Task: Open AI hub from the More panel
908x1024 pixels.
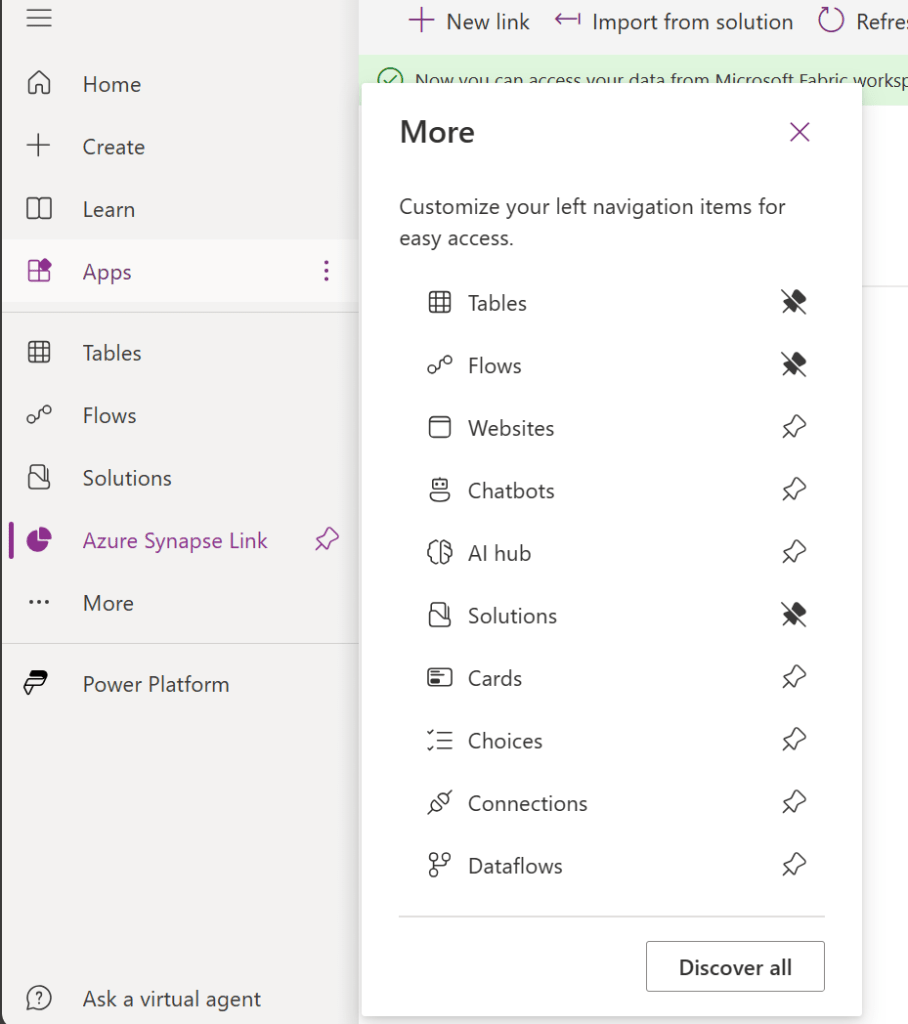Action: (499, 553)
